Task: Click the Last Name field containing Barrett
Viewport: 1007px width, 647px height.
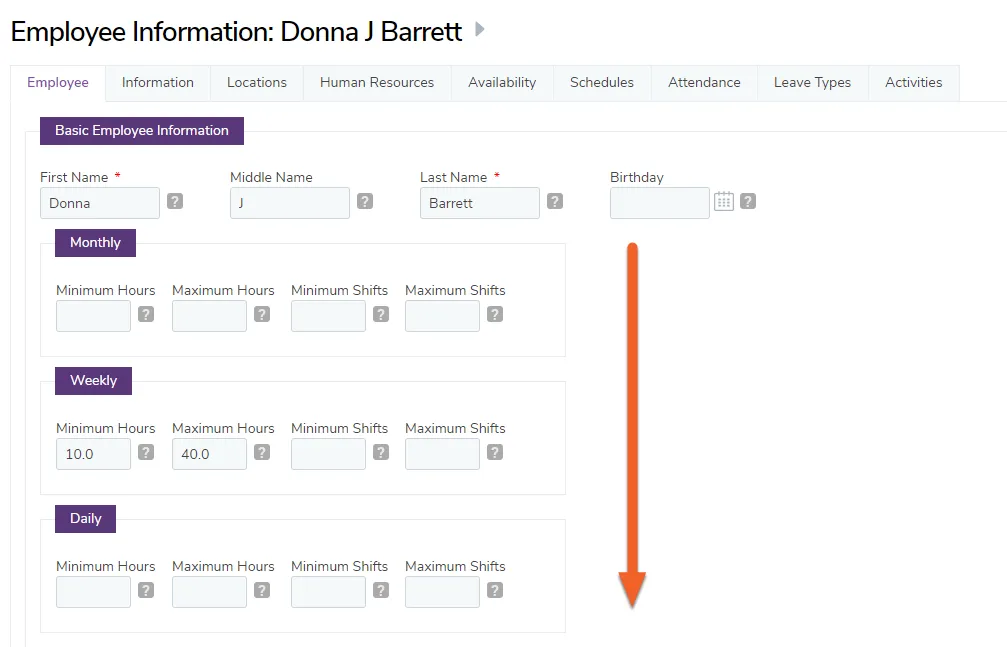Action: pos(480,203)
